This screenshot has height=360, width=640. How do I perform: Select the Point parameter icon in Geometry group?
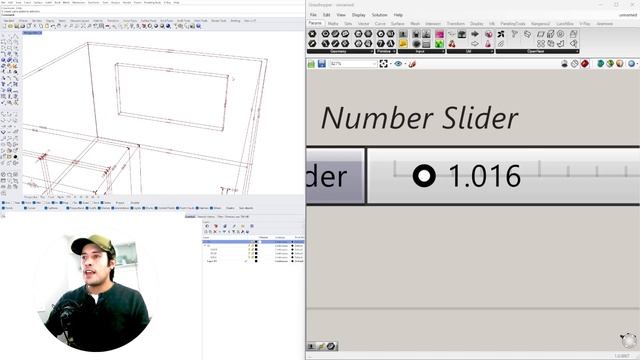312,33
